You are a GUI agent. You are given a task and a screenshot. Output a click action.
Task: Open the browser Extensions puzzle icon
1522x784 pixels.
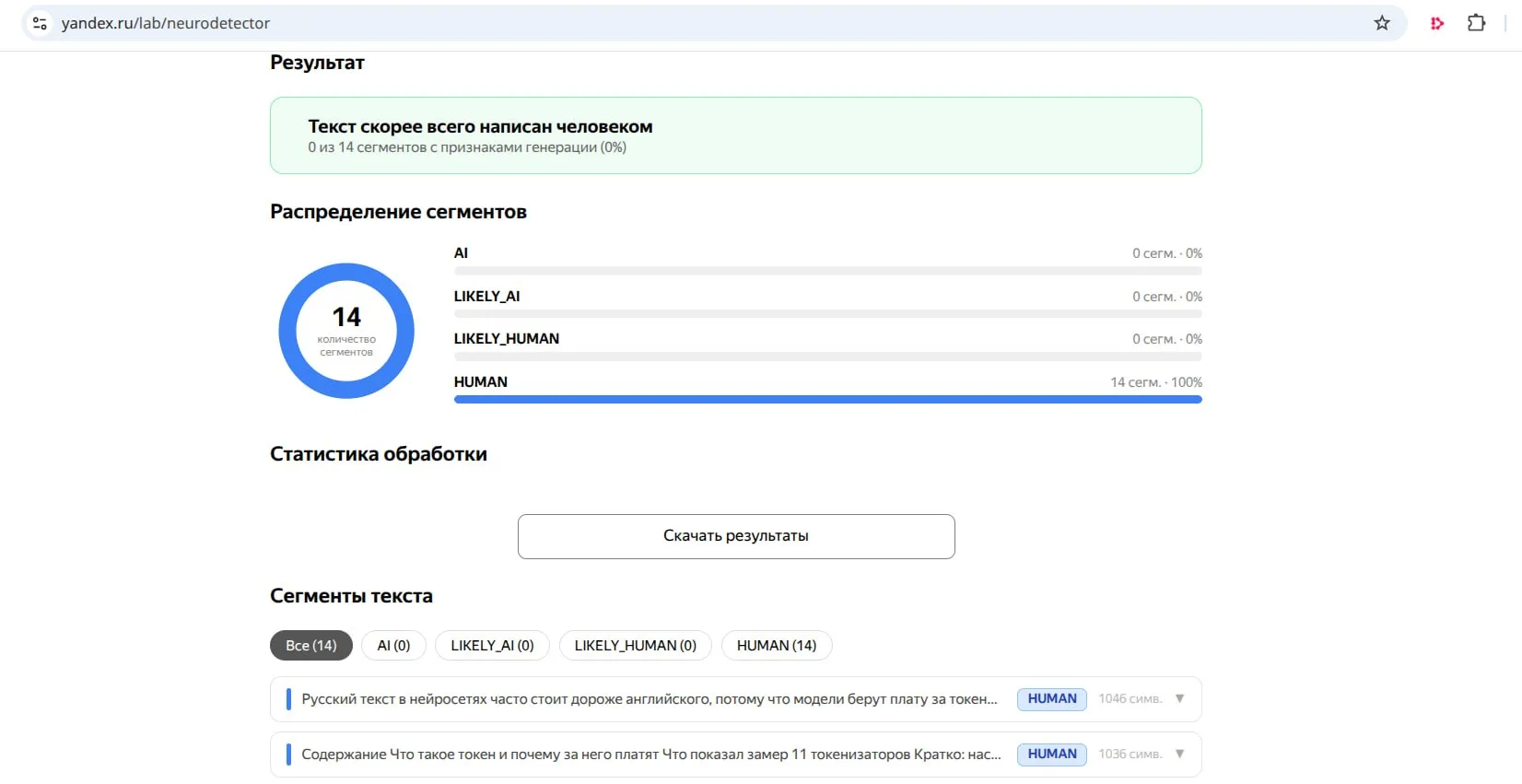[1476, 23]
